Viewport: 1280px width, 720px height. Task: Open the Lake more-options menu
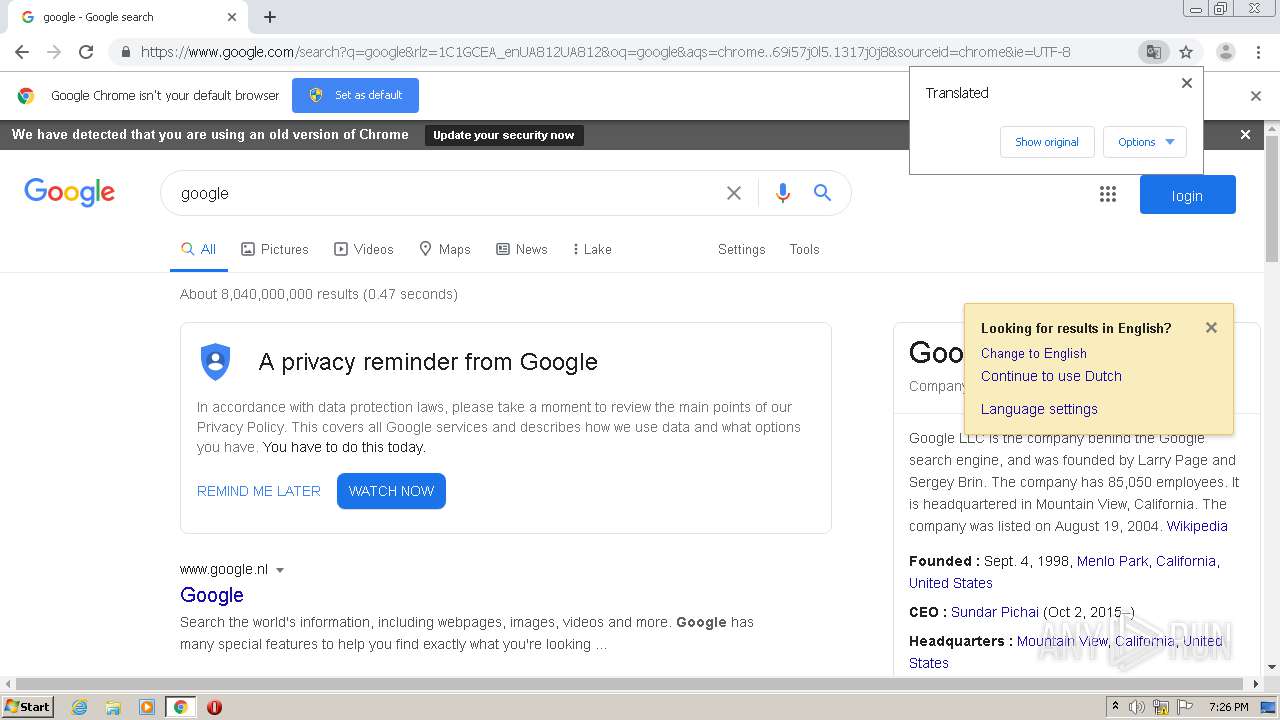(592, 249)
